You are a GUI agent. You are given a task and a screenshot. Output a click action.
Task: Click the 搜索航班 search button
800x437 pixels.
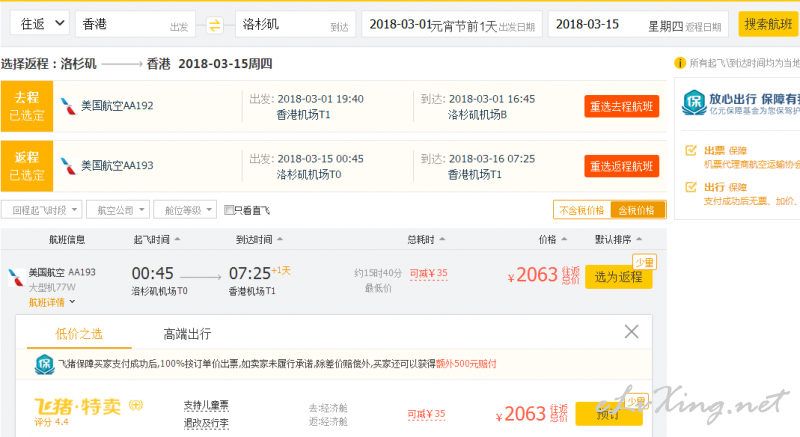pyautogui.click(x=768, y=24)
